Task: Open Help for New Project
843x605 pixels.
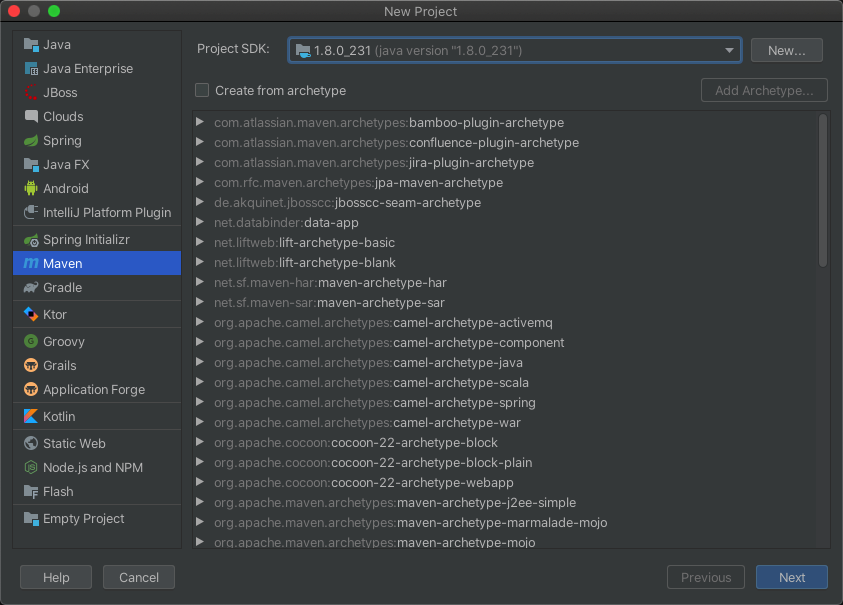Action: click(56, 577)
